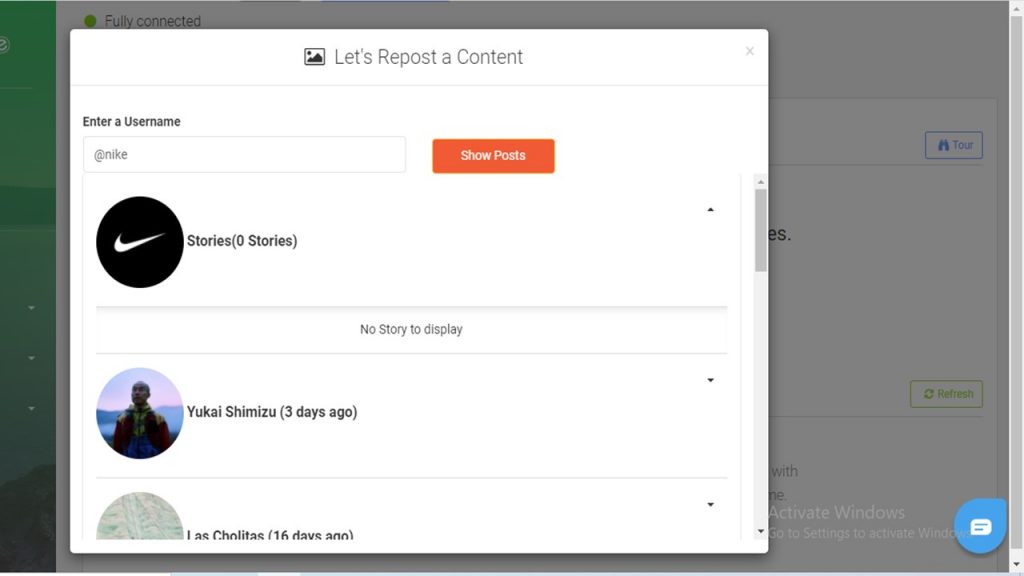Image resolution: width=1024 pixels, height=576 pixels.
Task: Expand the second left sidebar menu arrow
Action: [31, 358]
